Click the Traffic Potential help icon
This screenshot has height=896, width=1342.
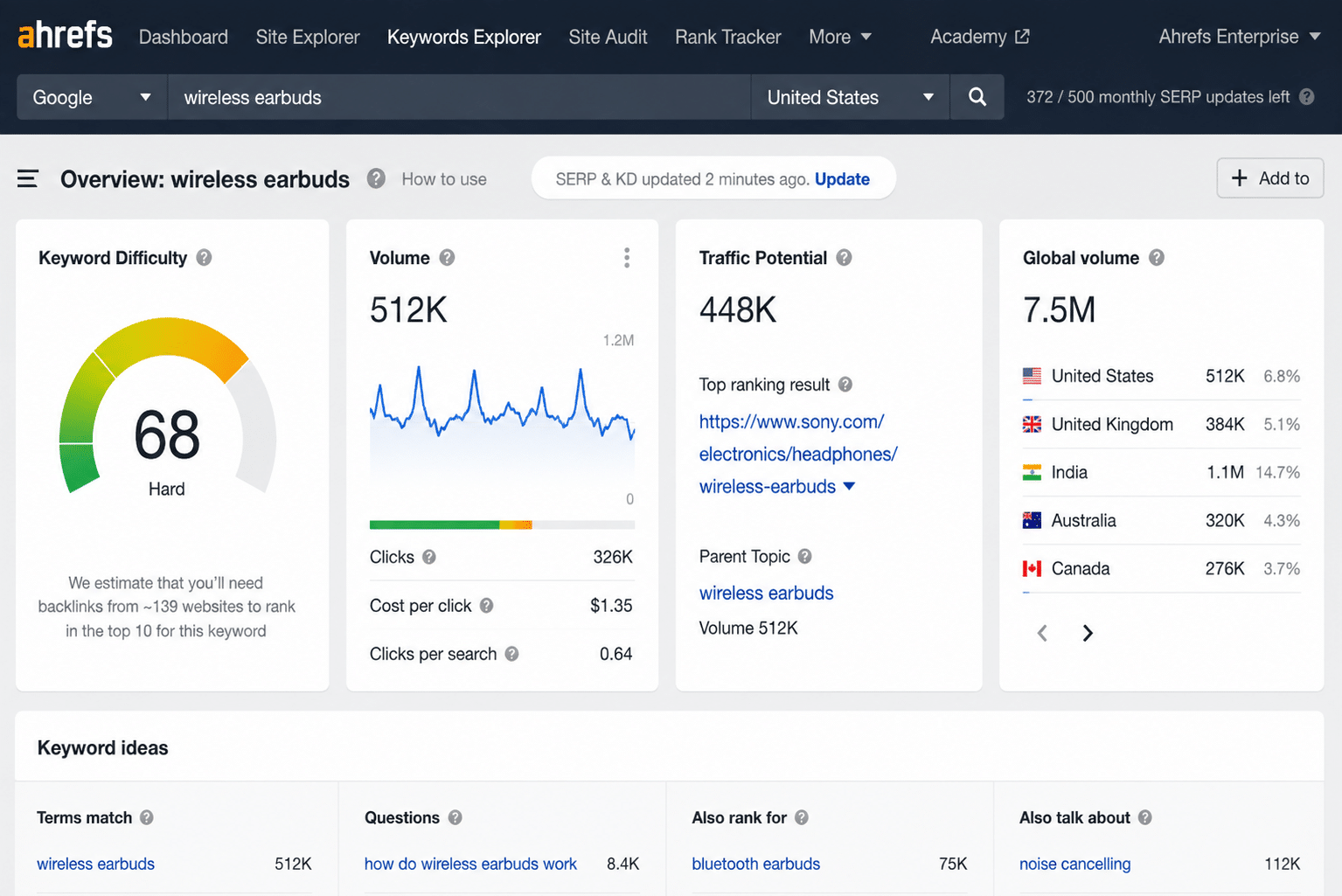(x=845, y=258)
